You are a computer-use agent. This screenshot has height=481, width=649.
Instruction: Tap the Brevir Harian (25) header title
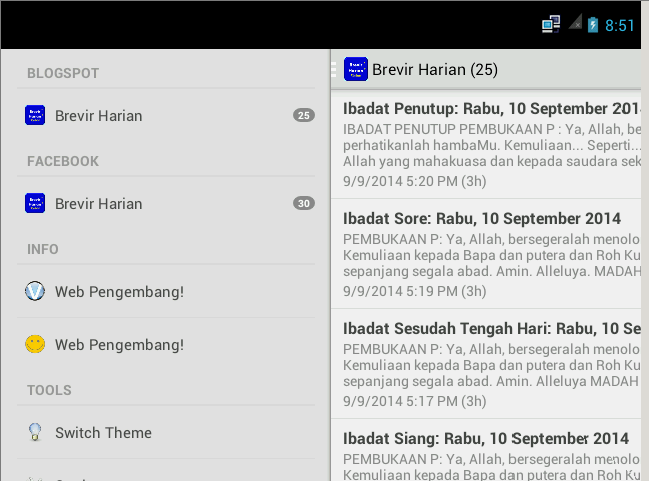point(435,70)
